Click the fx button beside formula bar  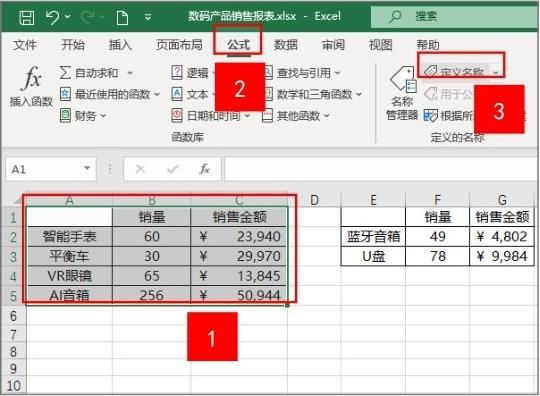(x=205, y=169)
